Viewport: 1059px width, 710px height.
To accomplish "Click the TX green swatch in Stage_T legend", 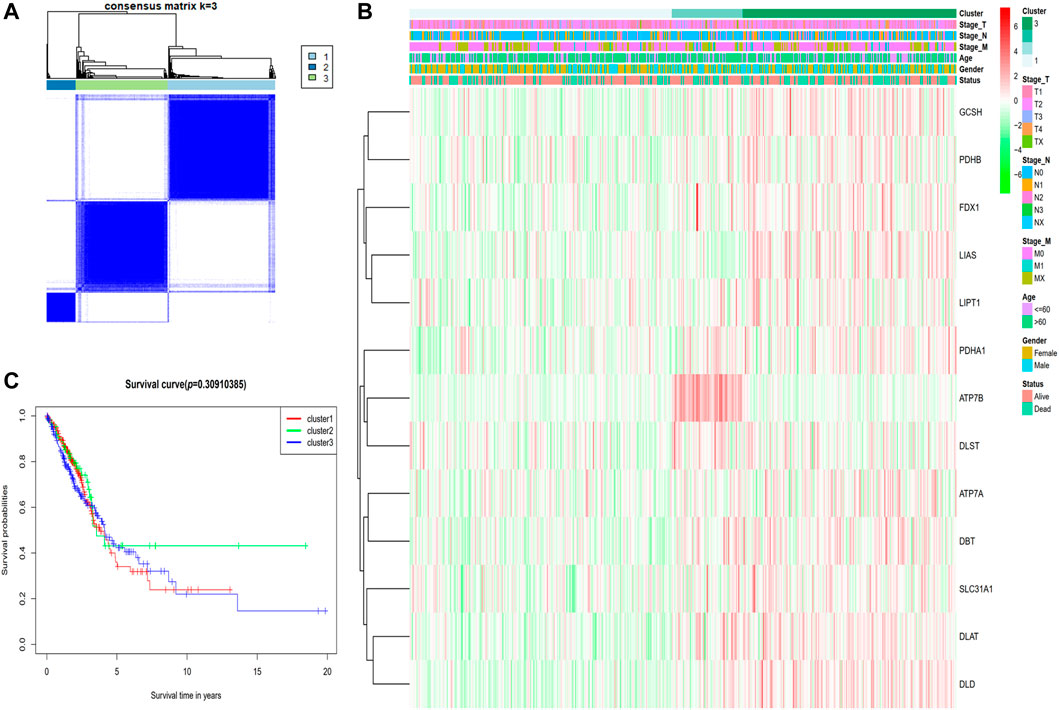I will [x=1027, y=141].
